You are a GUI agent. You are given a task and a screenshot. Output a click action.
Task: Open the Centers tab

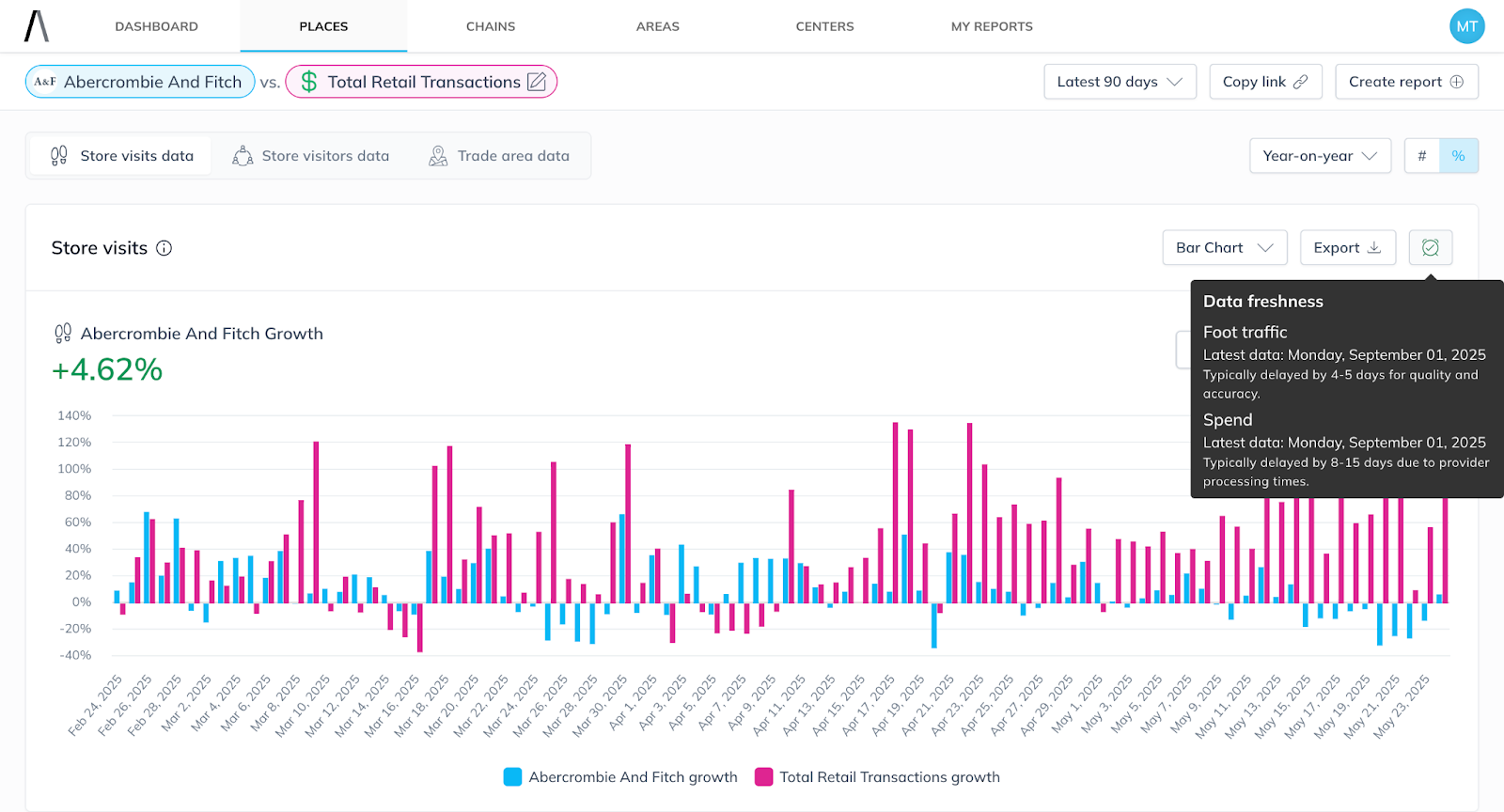point(825,26)
